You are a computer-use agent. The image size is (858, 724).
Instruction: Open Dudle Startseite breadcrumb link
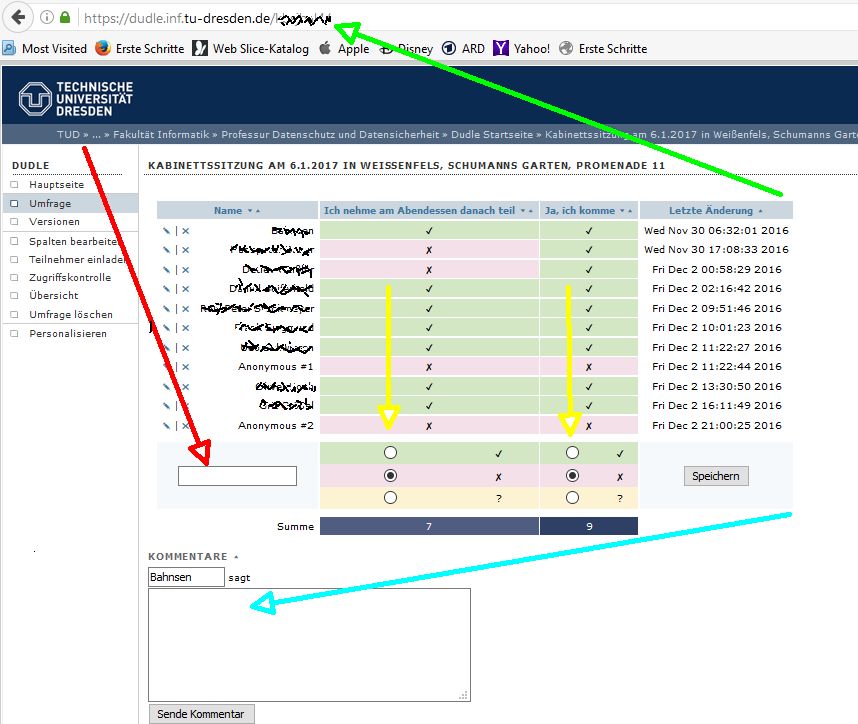pyautogui.click(x=491, y=135)
